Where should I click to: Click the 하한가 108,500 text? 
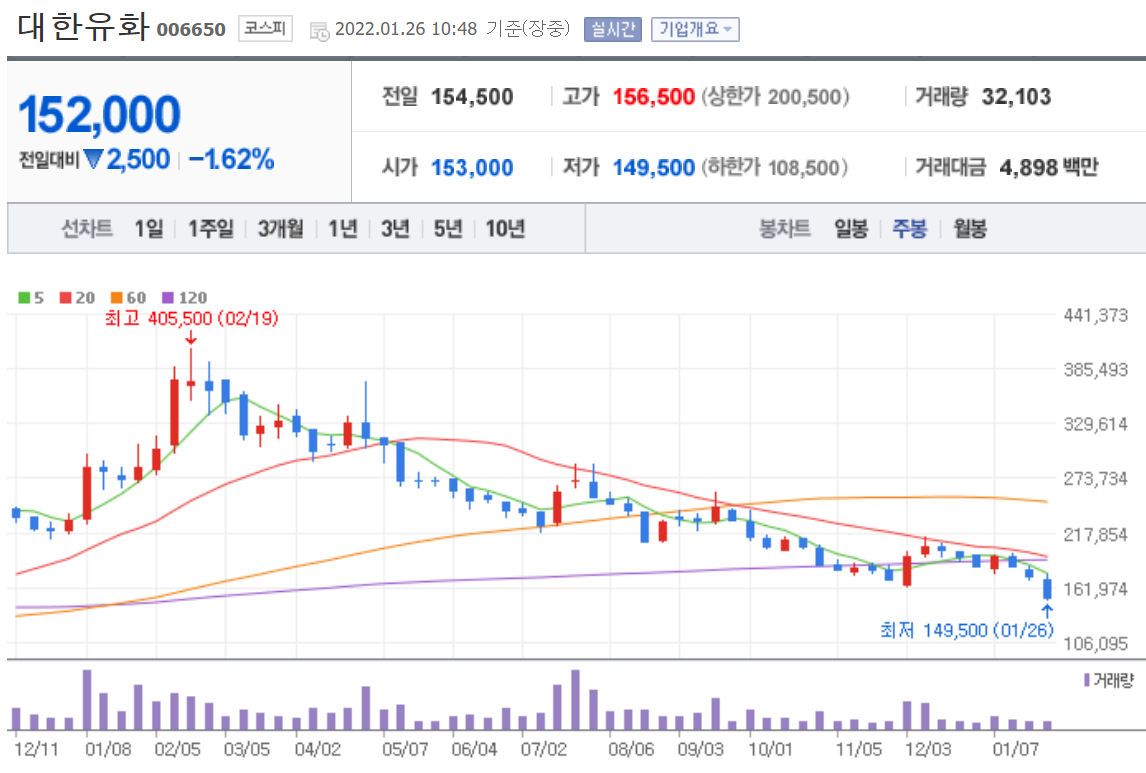tap(775, 167)
